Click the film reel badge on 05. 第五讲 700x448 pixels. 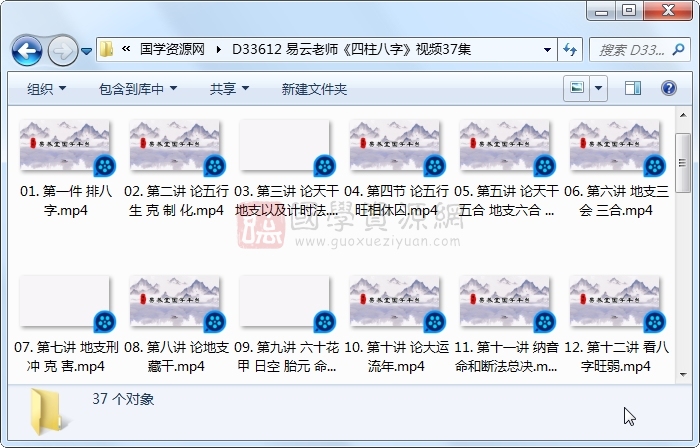point(545,166)
